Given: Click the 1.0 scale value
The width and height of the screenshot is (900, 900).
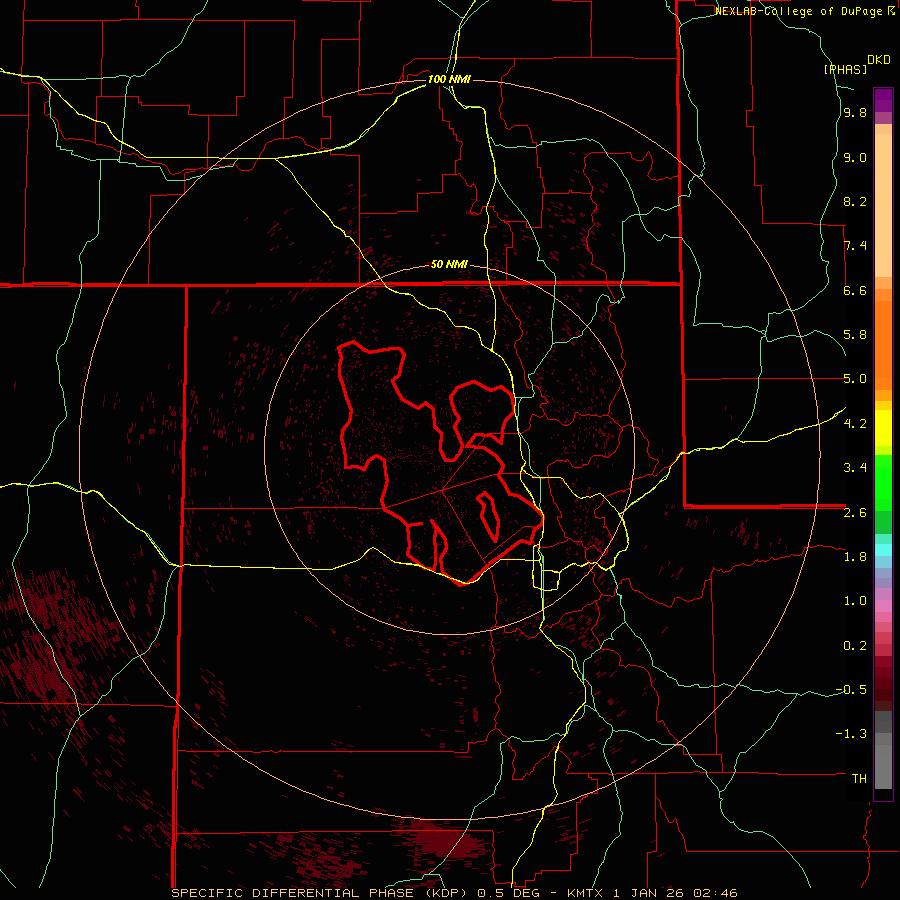Looking at the screenshot, I should pyautogui.click(x=855, y=601).
